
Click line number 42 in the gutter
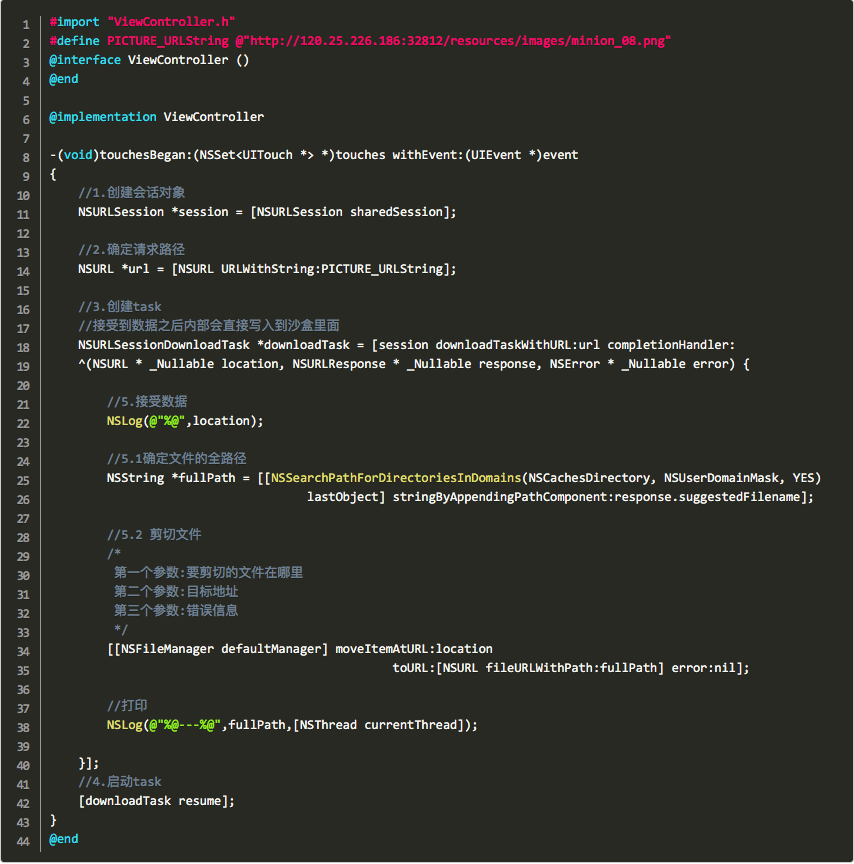(x=23, y=803)
